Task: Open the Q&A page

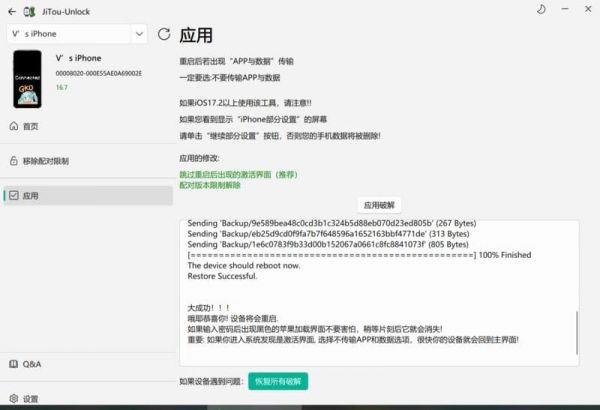Action: [86, 364]
